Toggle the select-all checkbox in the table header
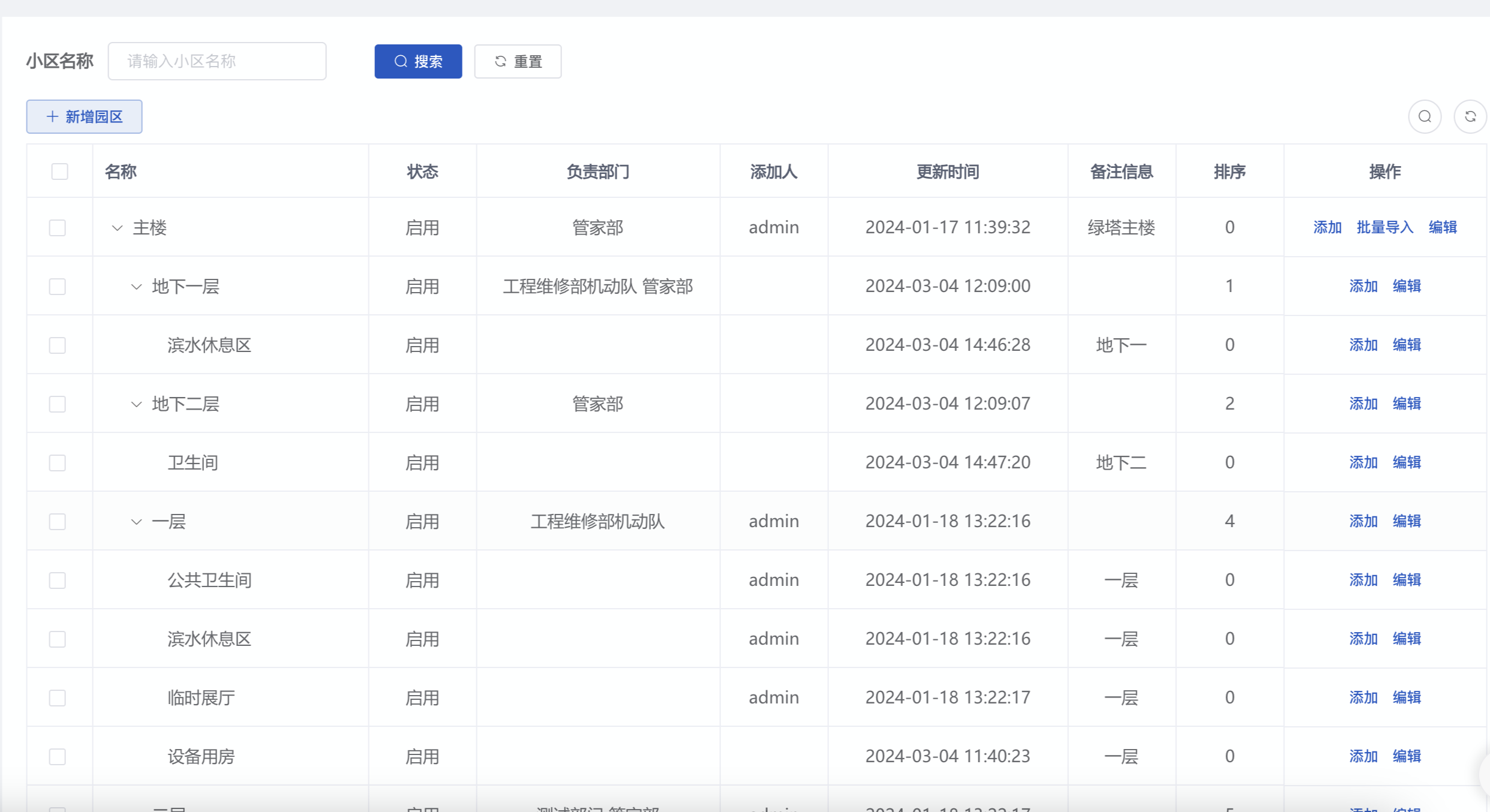The image size is (1490, 812). pos(59,172)
